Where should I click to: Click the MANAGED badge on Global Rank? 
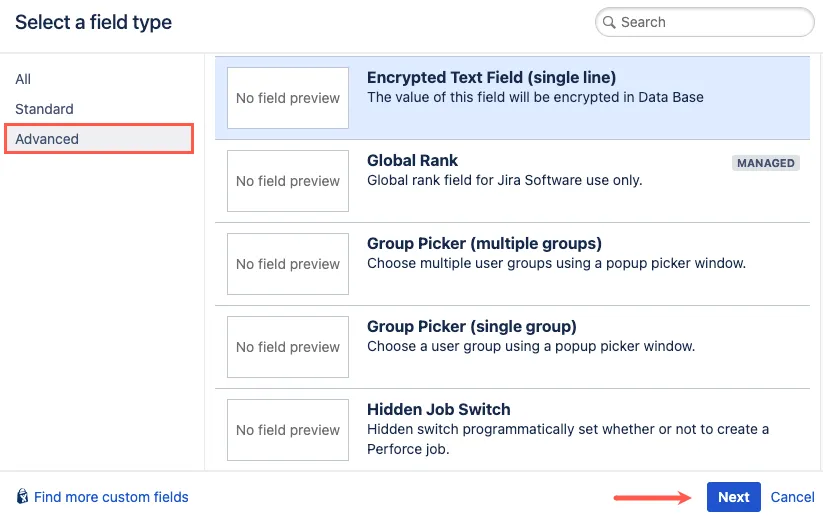pyautogui.click(x=765, y=163)
